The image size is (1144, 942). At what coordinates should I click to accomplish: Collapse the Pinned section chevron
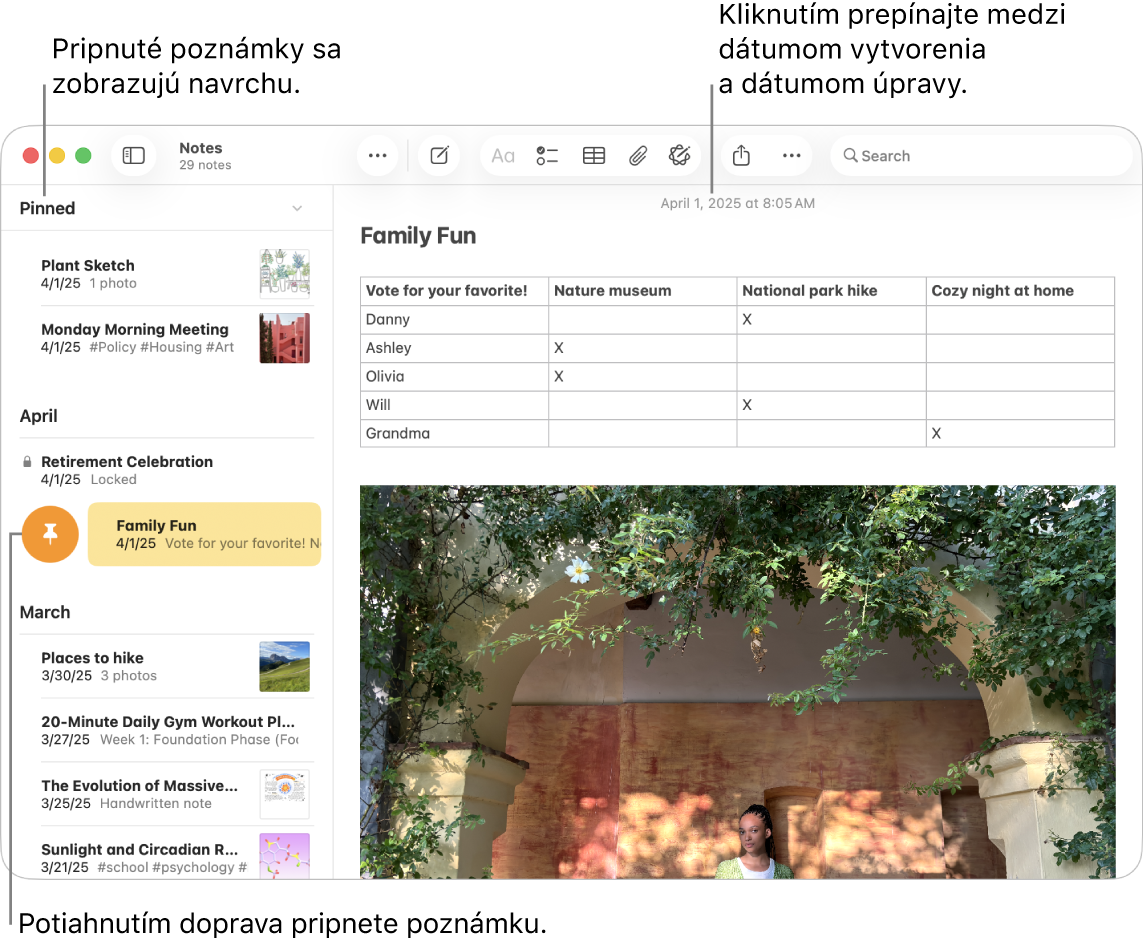click(297, 208)
